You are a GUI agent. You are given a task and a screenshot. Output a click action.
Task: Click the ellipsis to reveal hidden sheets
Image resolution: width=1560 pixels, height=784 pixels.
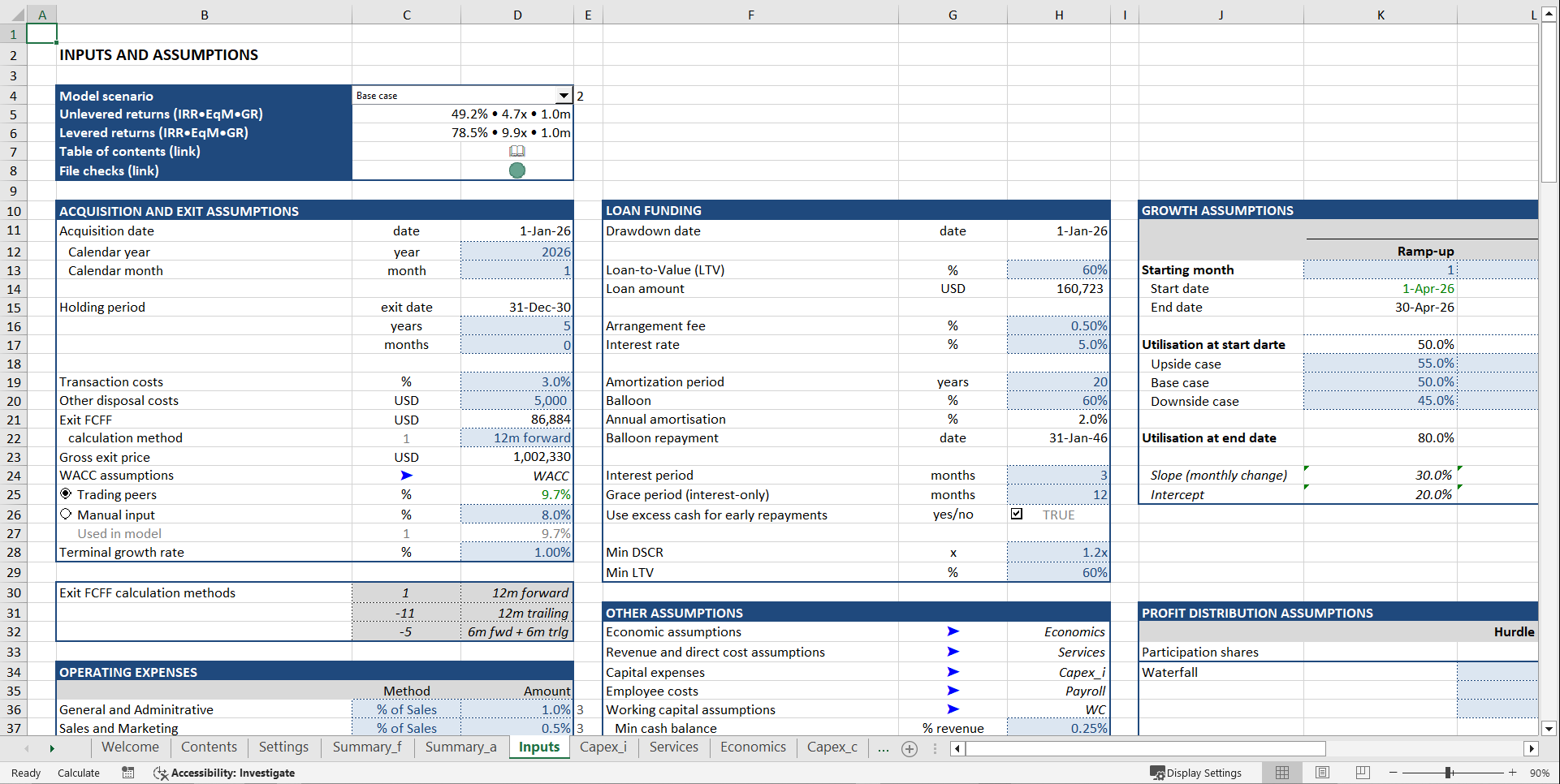click(883, 747)
